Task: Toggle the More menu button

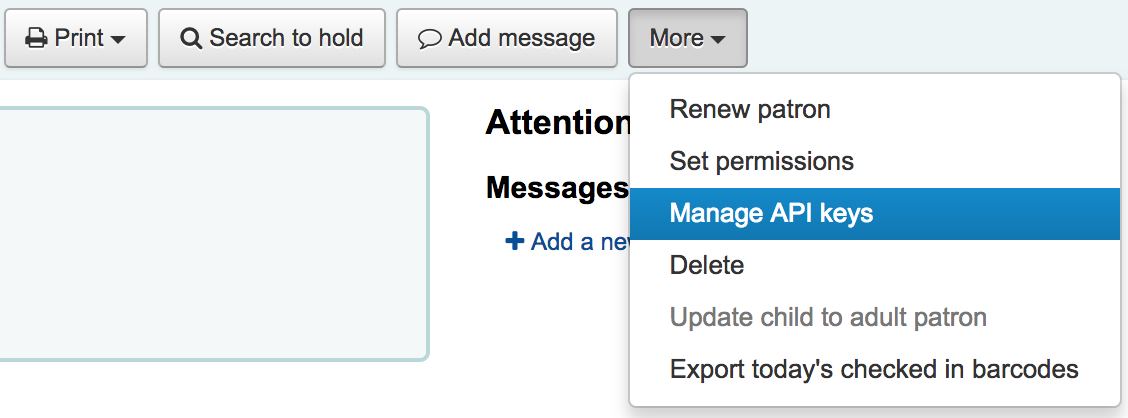Action: (x=687, y=39)
